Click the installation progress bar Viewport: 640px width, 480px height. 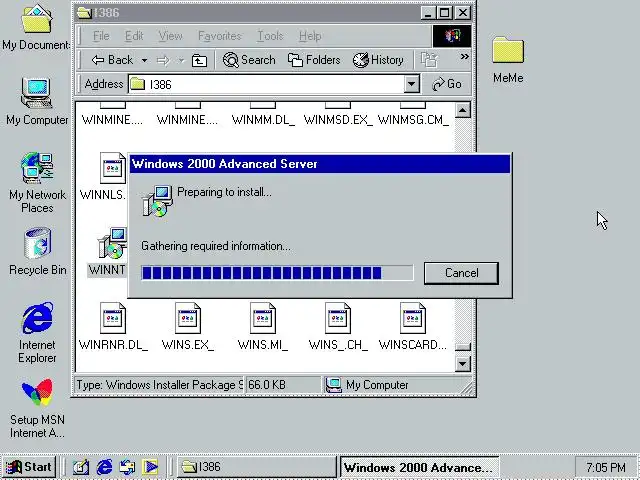click(277, 273)
